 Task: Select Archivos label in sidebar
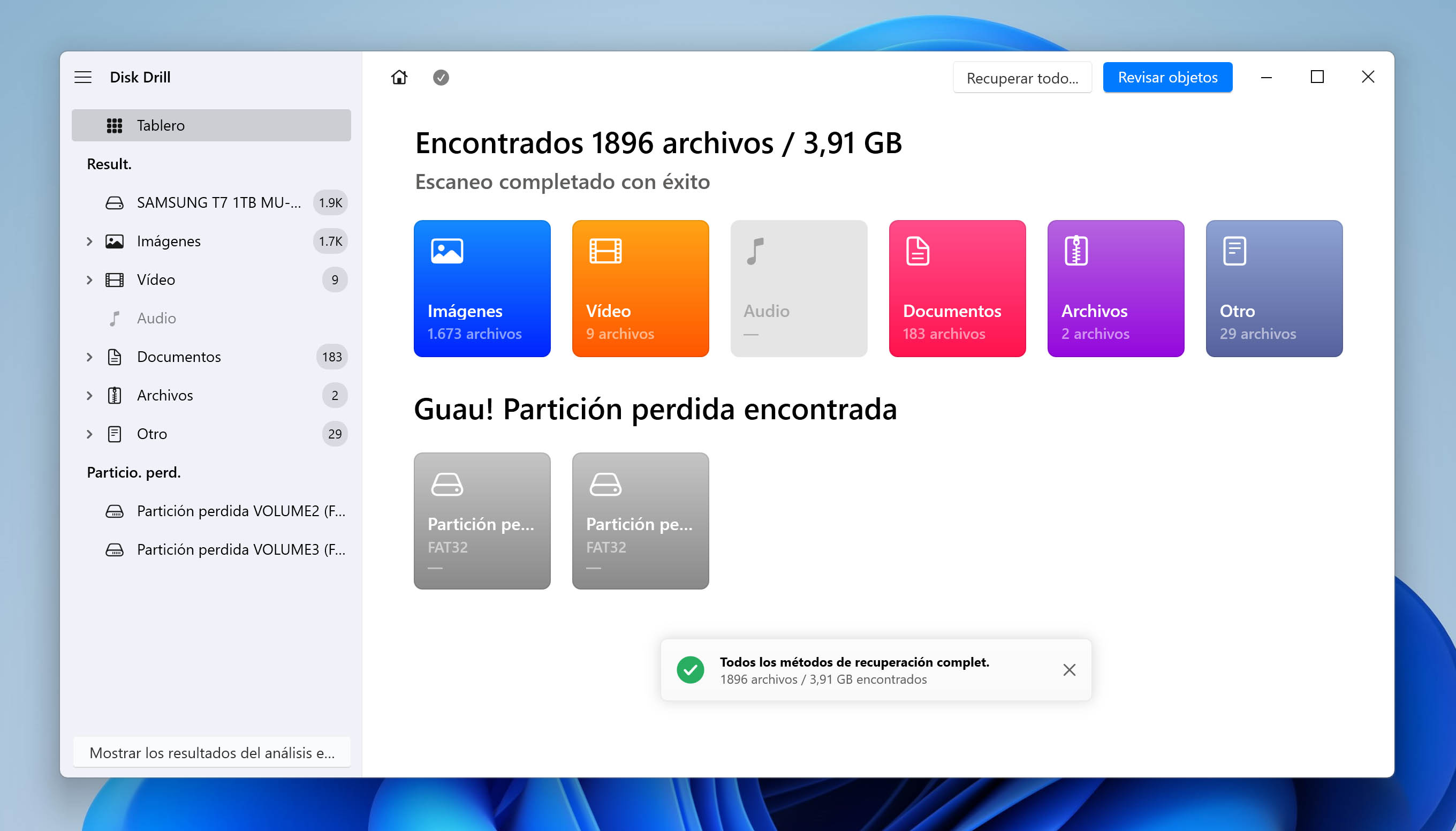pyautogui.click(x=165, y=396)
